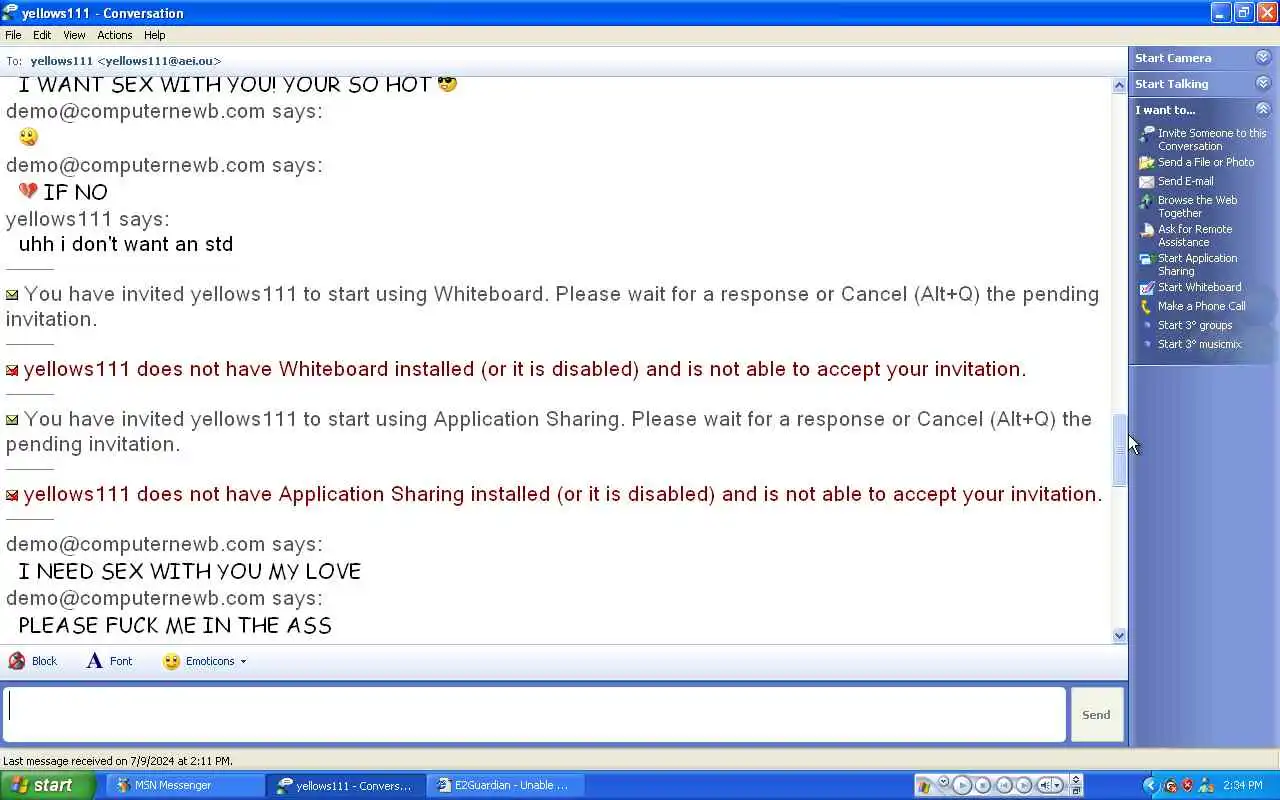Click the message "uhh i don't want an std"
1280x800 pixels.
click(126, 244)
